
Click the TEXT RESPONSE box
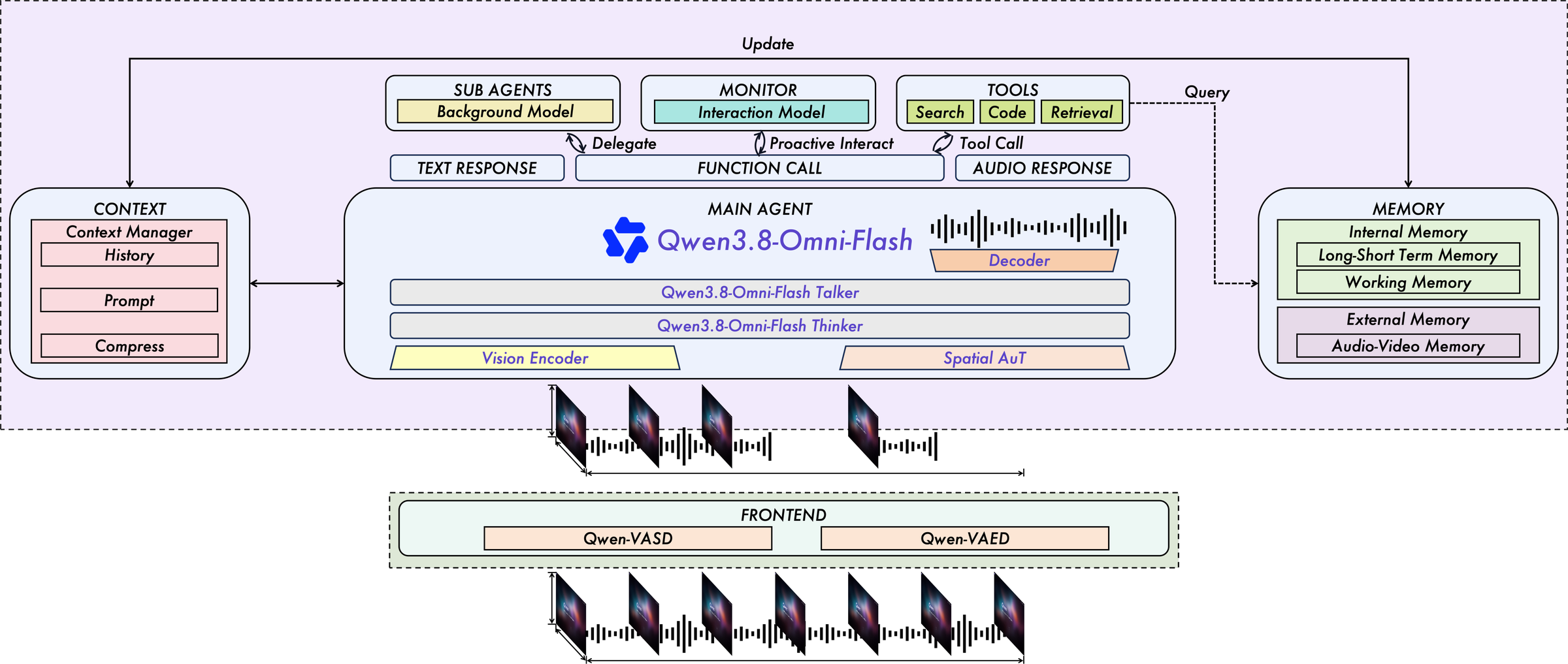[x=477, y=168]
